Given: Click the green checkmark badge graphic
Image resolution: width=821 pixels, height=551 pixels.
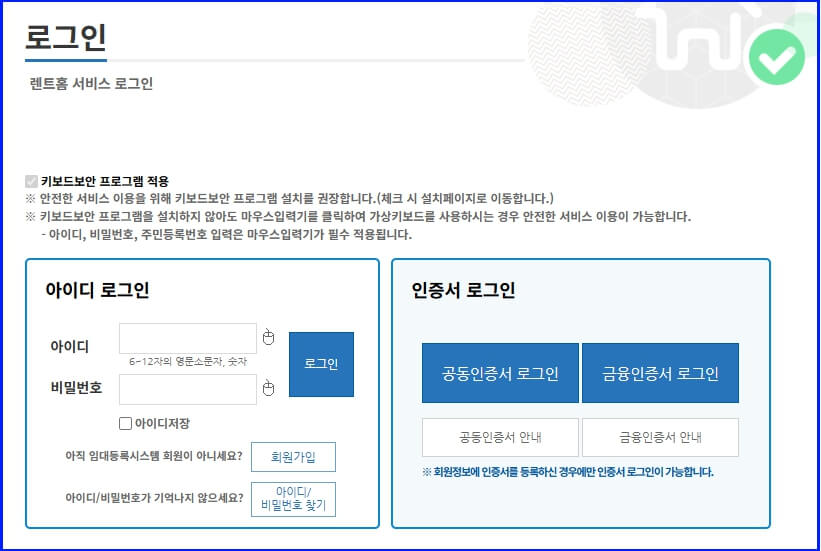Looking at the screenshot, I should 777,57.
